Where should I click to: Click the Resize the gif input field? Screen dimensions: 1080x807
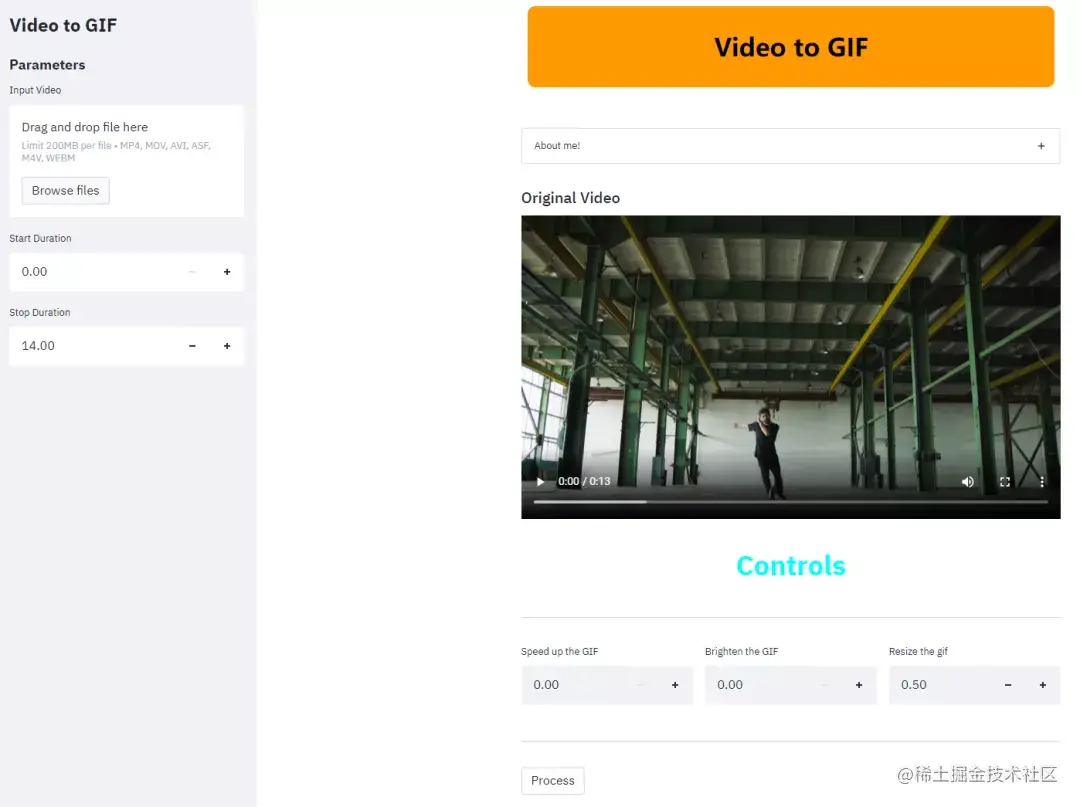tap(940, 684)
